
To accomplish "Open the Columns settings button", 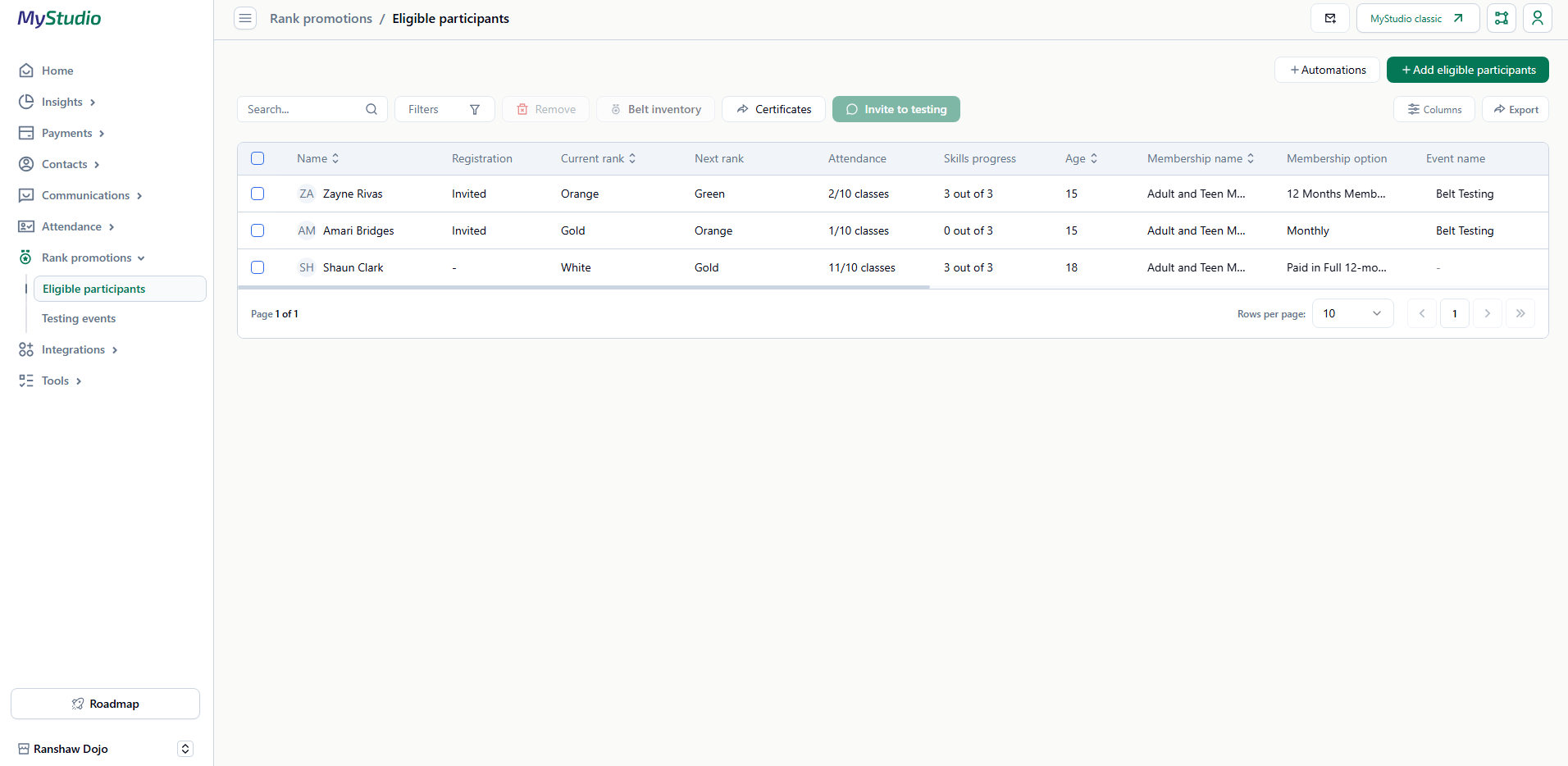I will click(x=1434, y=109).
